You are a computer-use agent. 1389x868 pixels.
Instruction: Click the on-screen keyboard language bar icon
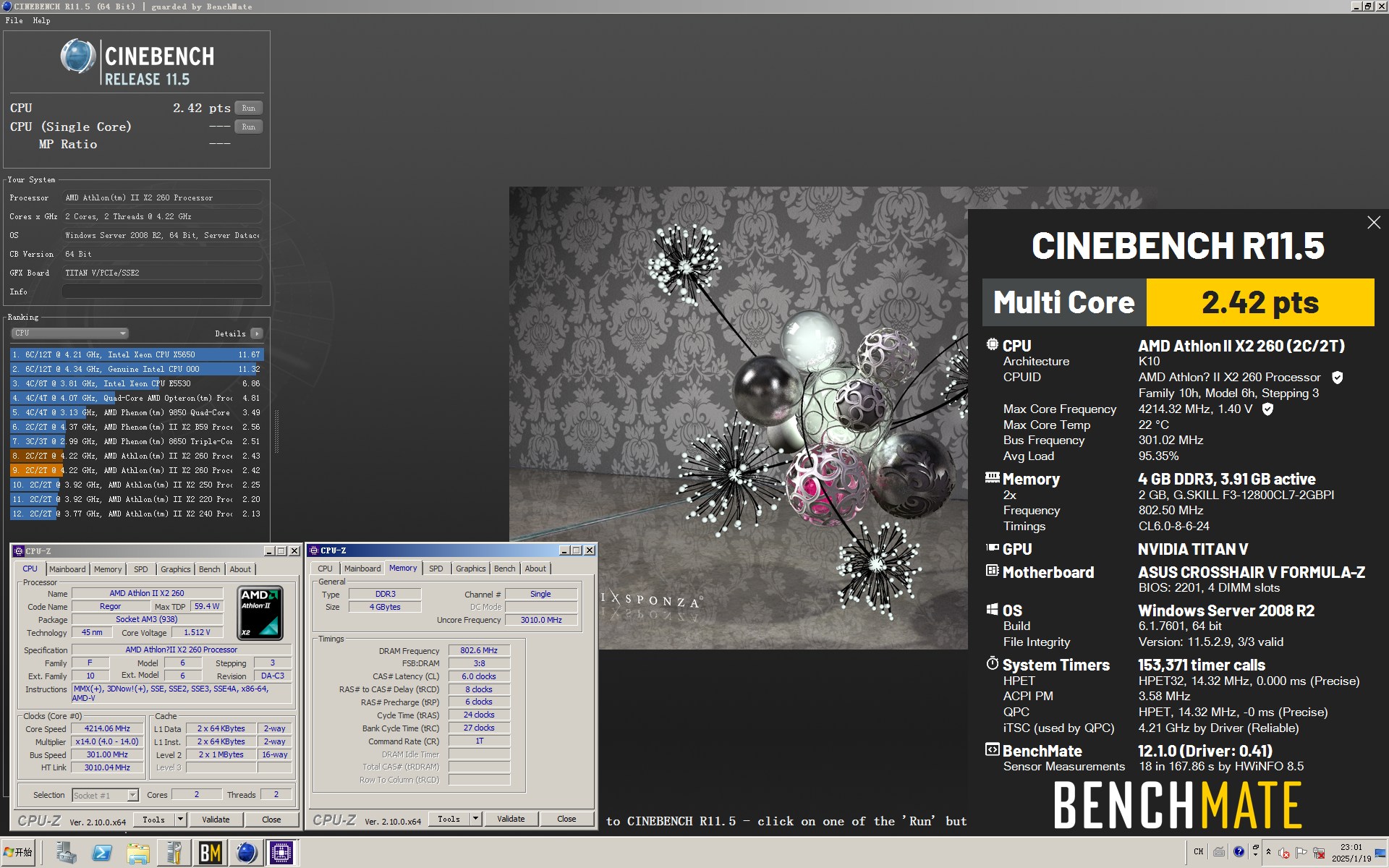tap(1219, 851)
